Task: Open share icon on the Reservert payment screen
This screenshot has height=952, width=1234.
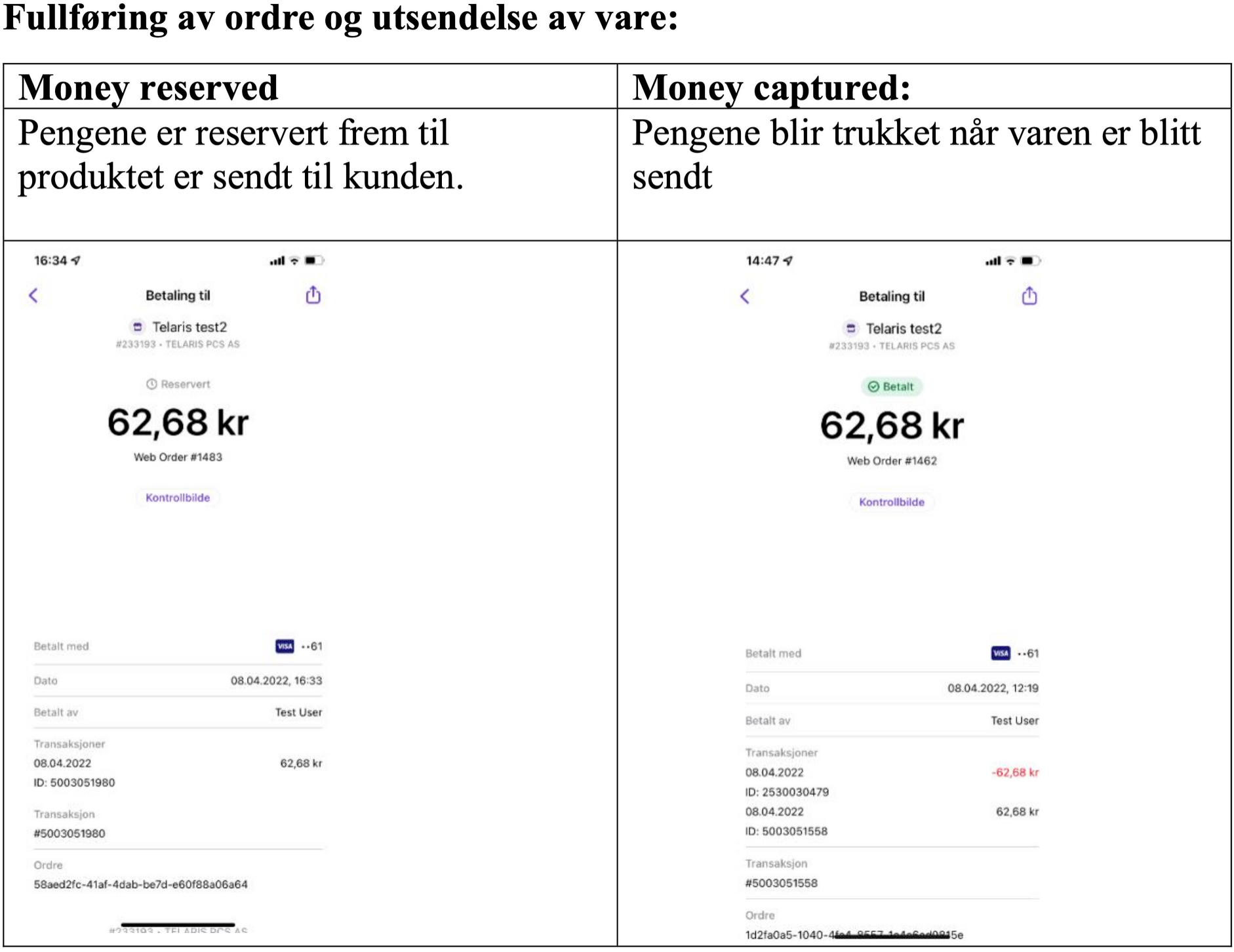Action: (313, 295)
